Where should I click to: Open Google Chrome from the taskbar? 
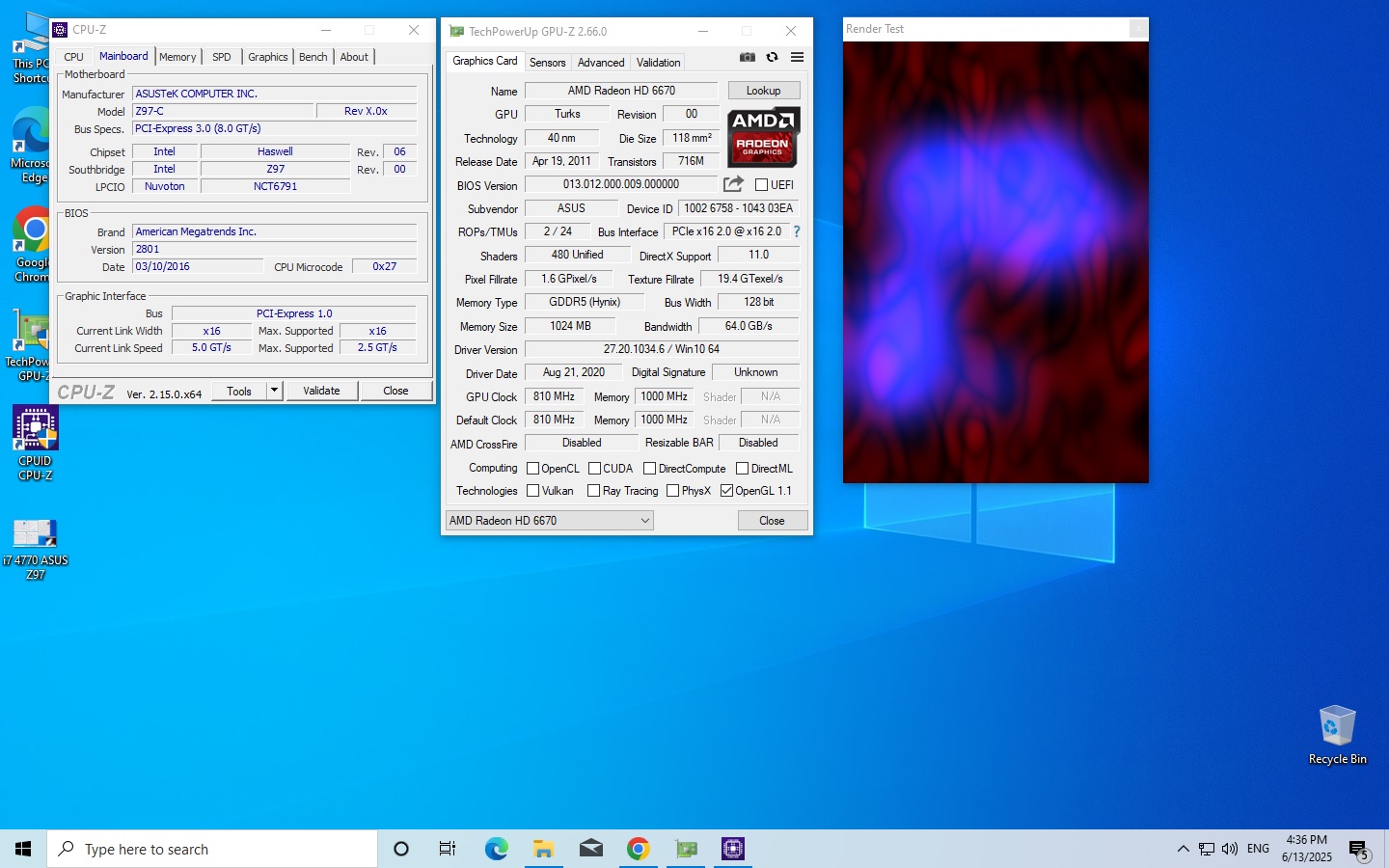[638, 849]
